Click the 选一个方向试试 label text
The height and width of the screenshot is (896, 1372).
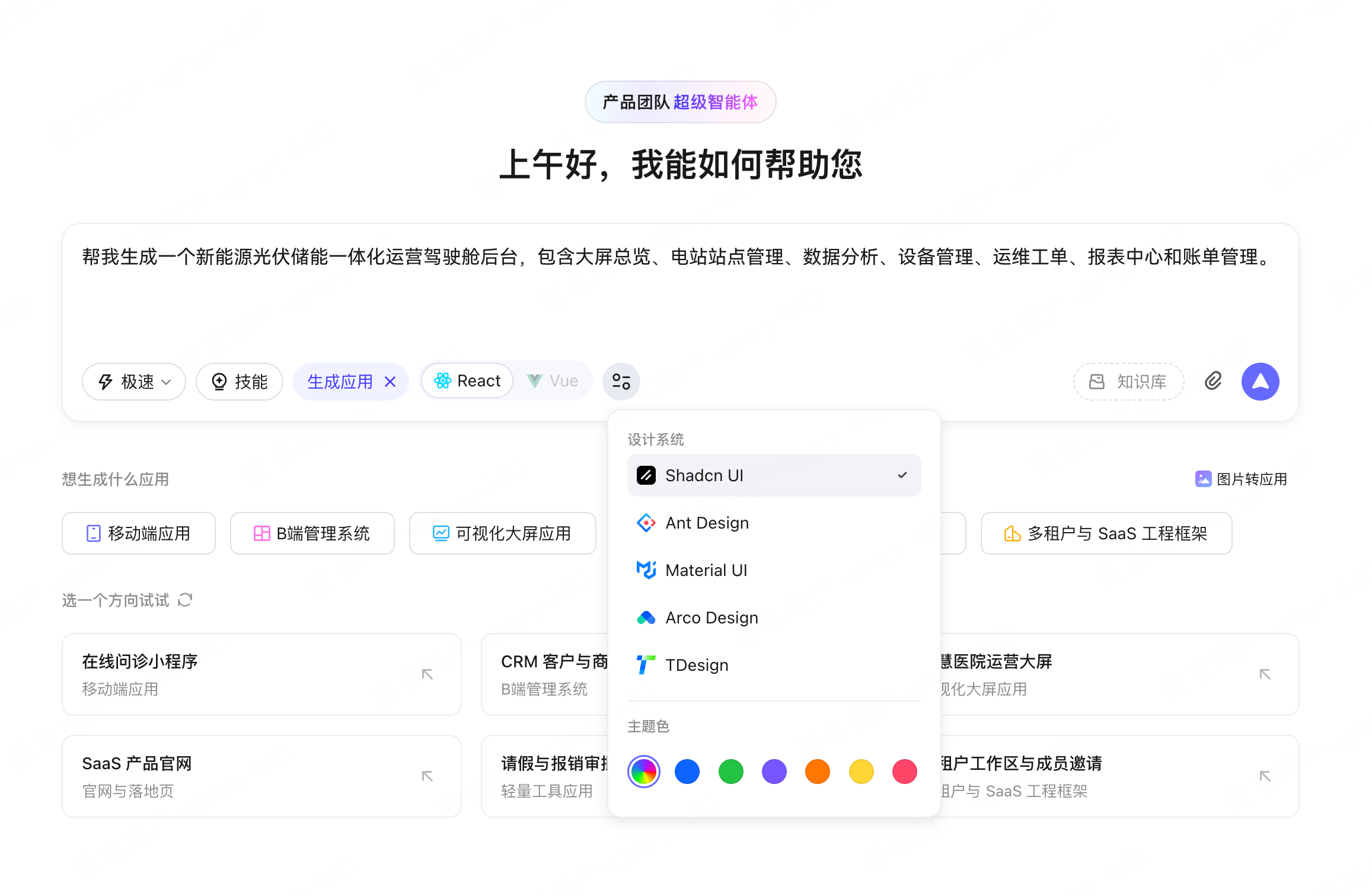[x=116, y=600]
